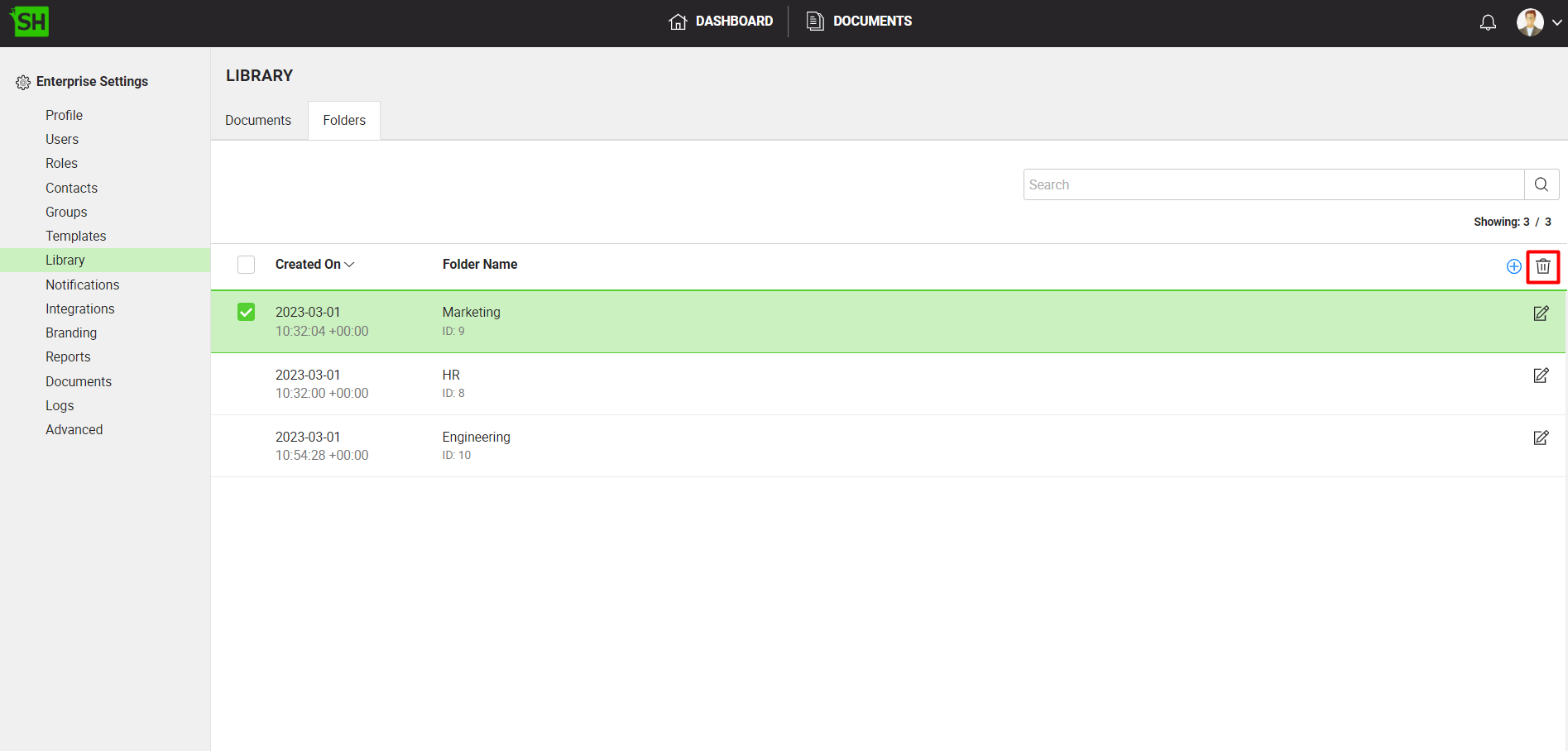Open Integrations in the sidebar
The height and width of the screenshot is (751, 1568).
(80, 309)
